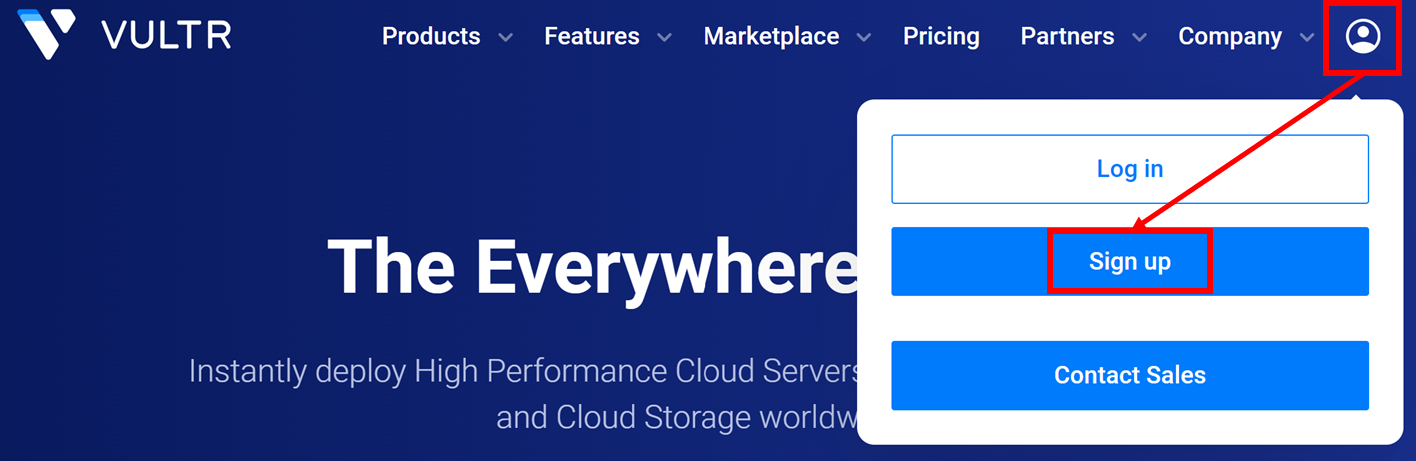The image size is (1416, 461).
Task: Click the Sign up button
Action: point(1130,261)
